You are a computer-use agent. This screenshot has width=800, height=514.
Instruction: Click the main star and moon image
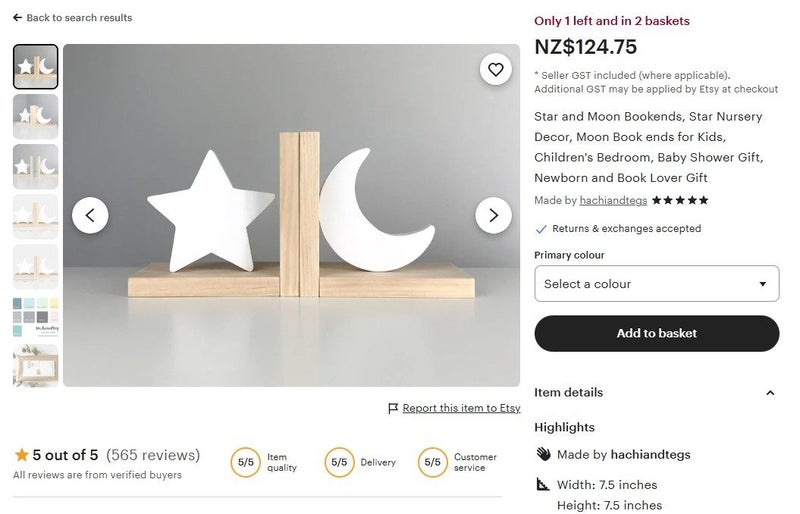291,215
